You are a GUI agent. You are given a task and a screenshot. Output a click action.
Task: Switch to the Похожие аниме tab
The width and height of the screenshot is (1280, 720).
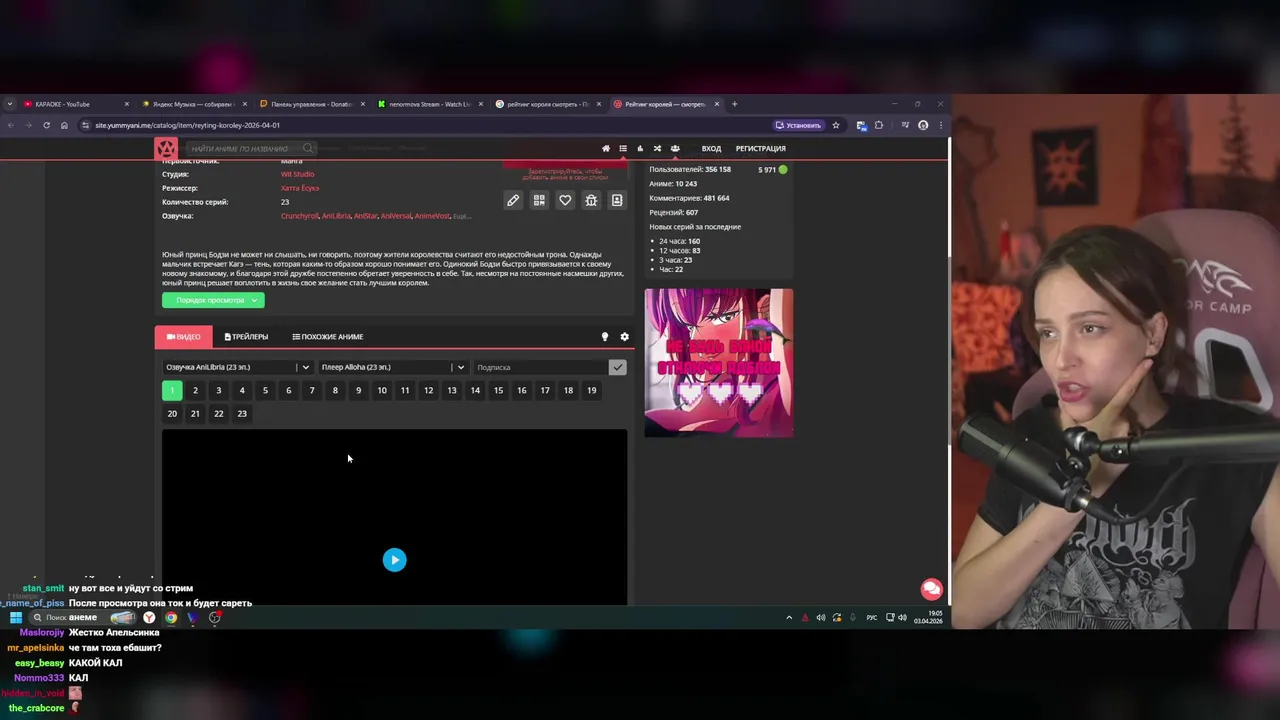[328, 337]
